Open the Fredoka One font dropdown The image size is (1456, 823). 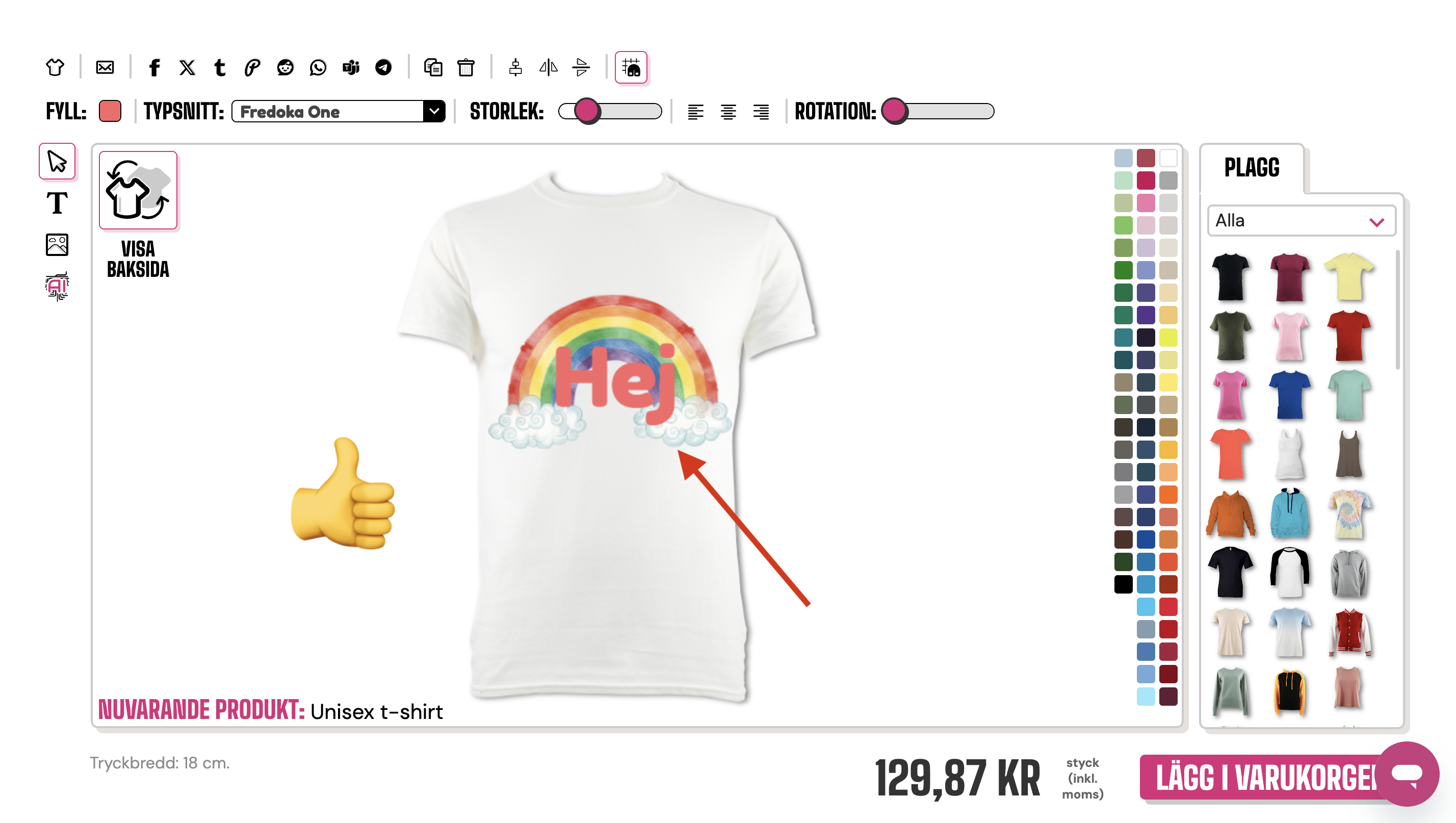point(338,111)
